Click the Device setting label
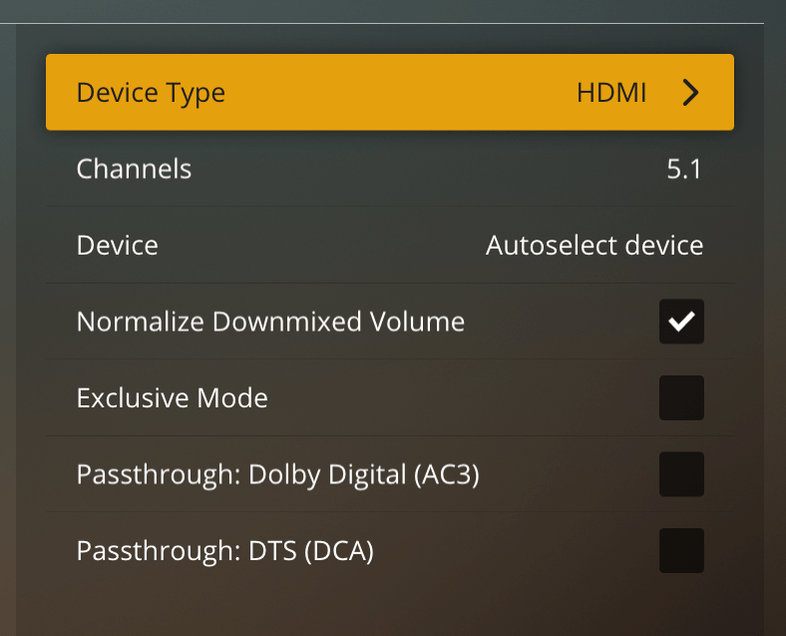Viewport: 786px width, 636px height. (117, 245)
